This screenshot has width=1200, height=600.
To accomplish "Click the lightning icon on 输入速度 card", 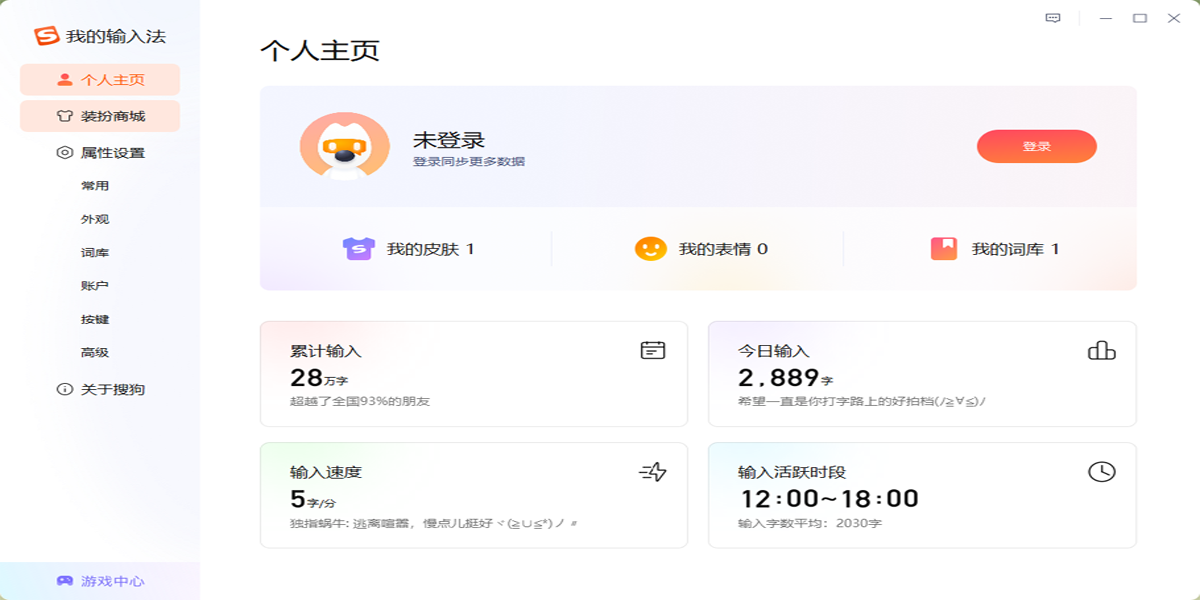I will coord(654,471).
